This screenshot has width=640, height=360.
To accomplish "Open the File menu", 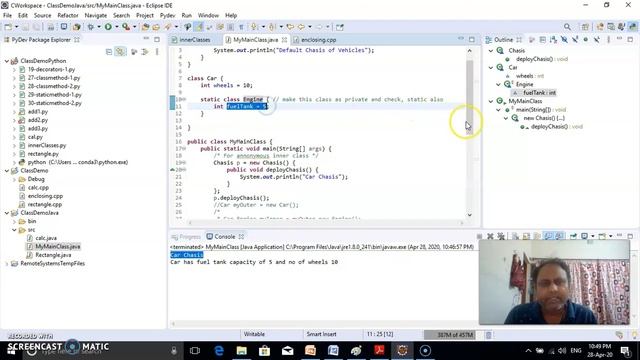I will [7, 16].
